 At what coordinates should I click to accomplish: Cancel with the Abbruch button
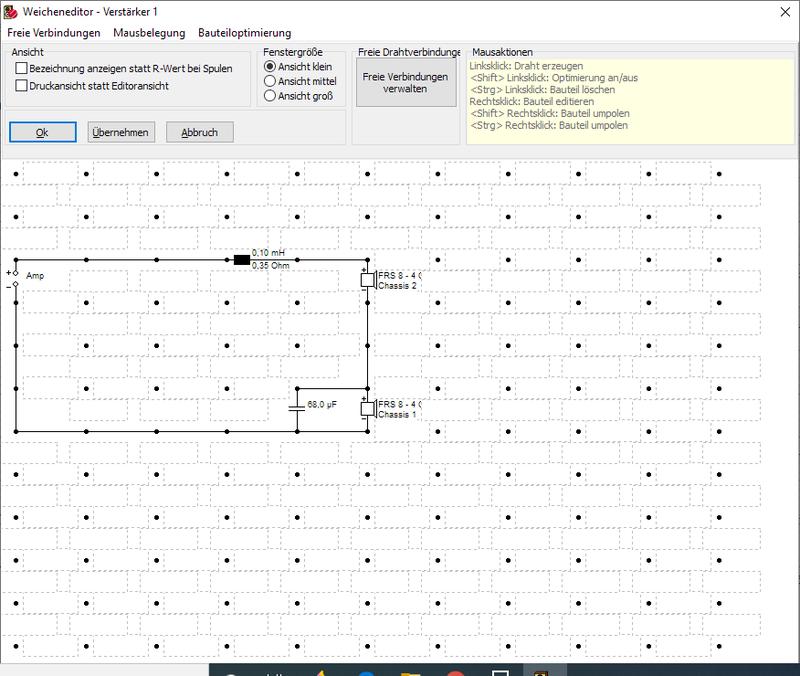click(x=199, y=132)
